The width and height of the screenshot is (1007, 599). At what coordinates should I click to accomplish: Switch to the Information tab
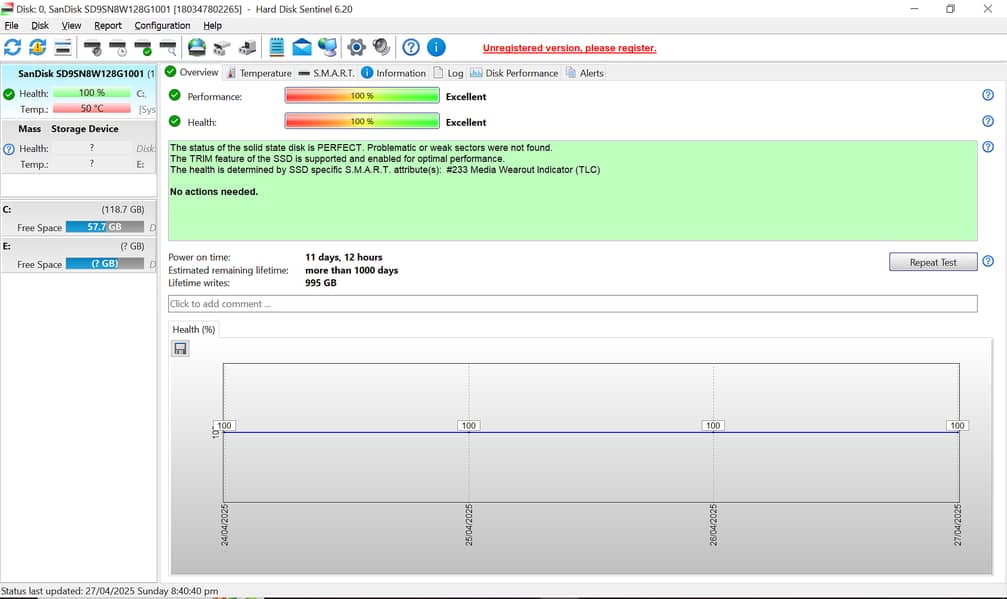click(394, 73)
